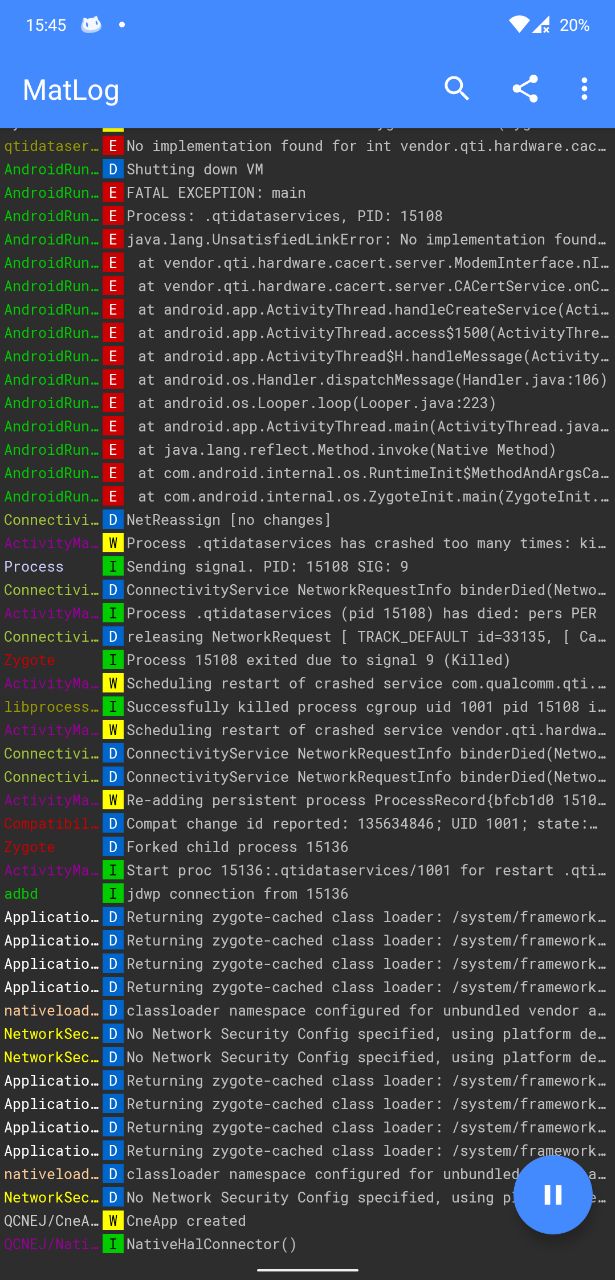Tap the E level badge beside FATAL EXCEPTION
Screen dimensions: 615x1280
(113, 193)
